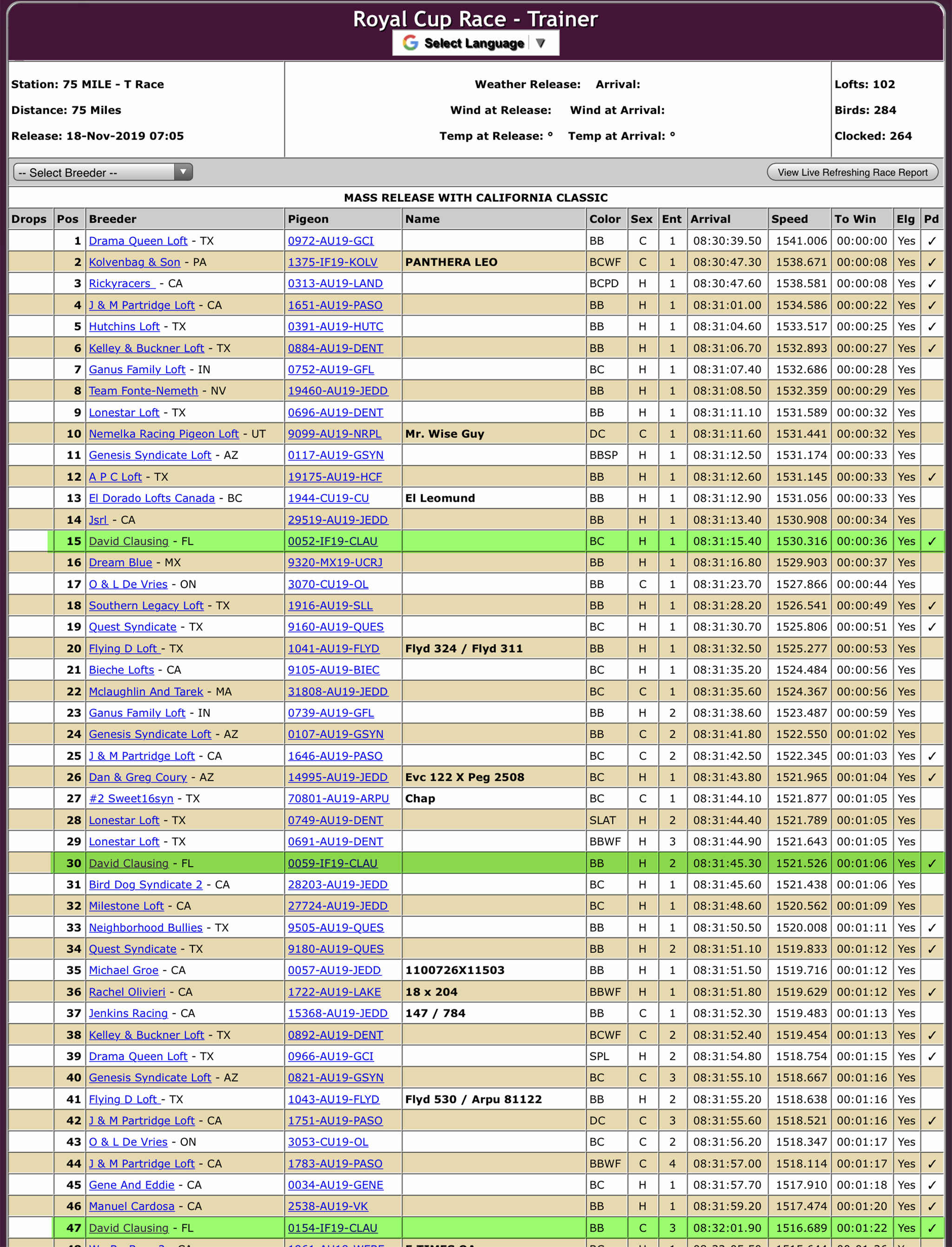Open #2 Sweet16syn breeder link

pyautogui.click(x=131, y=799)
